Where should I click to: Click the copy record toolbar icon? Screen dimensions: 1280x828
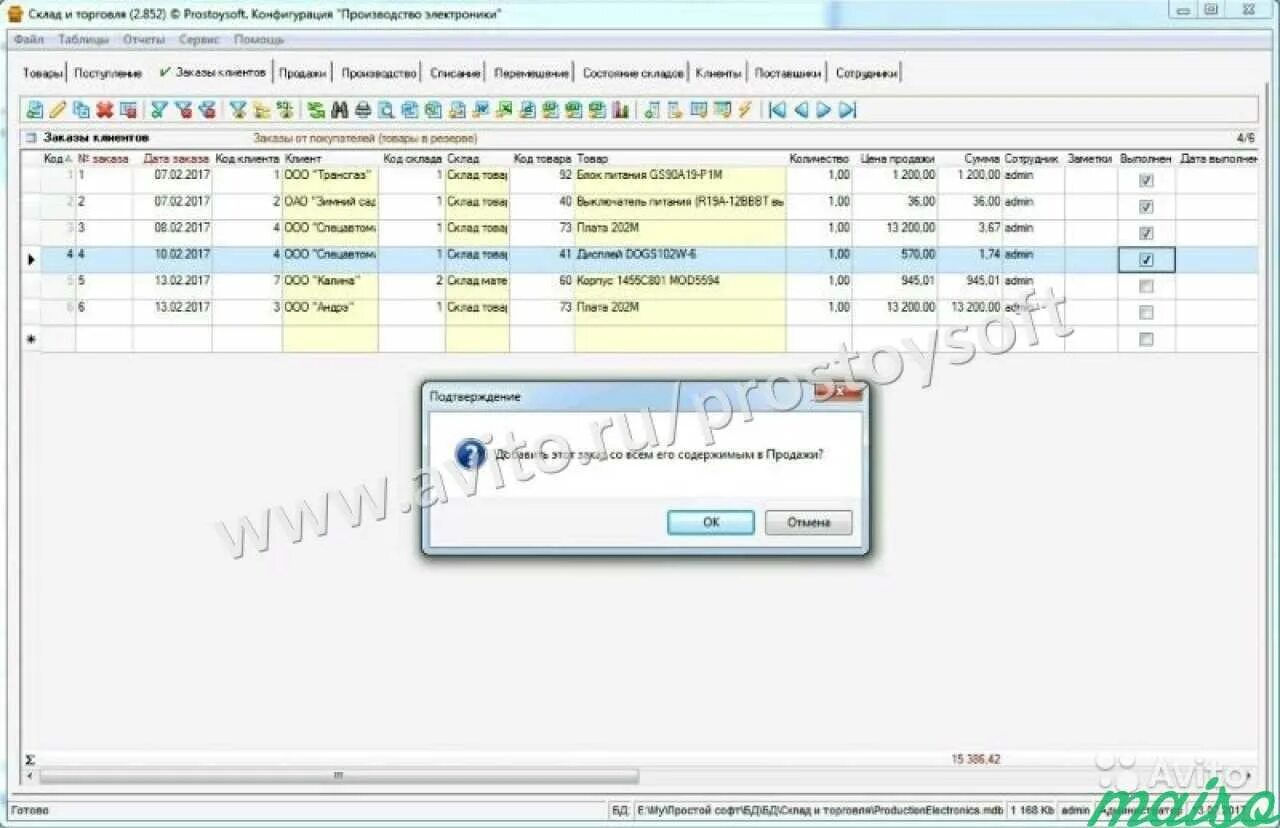81,110
